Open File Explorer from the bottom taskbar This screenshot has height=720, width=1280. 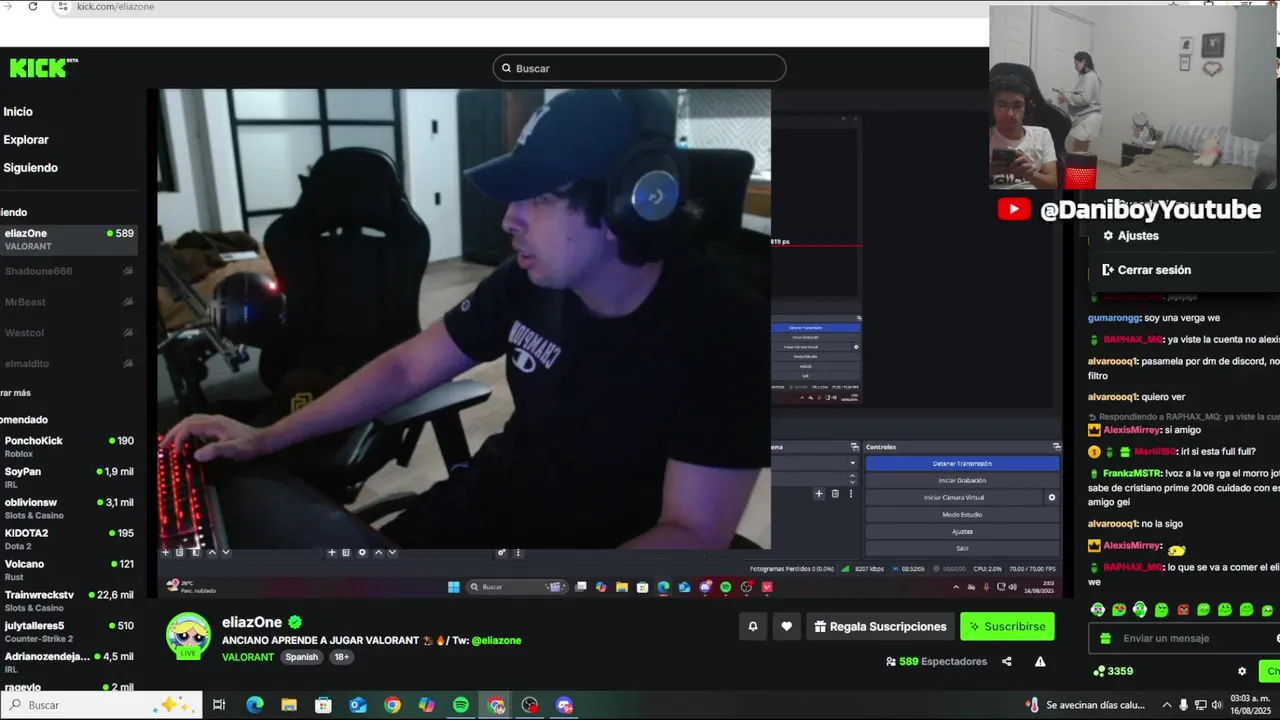tap(289, 705)
